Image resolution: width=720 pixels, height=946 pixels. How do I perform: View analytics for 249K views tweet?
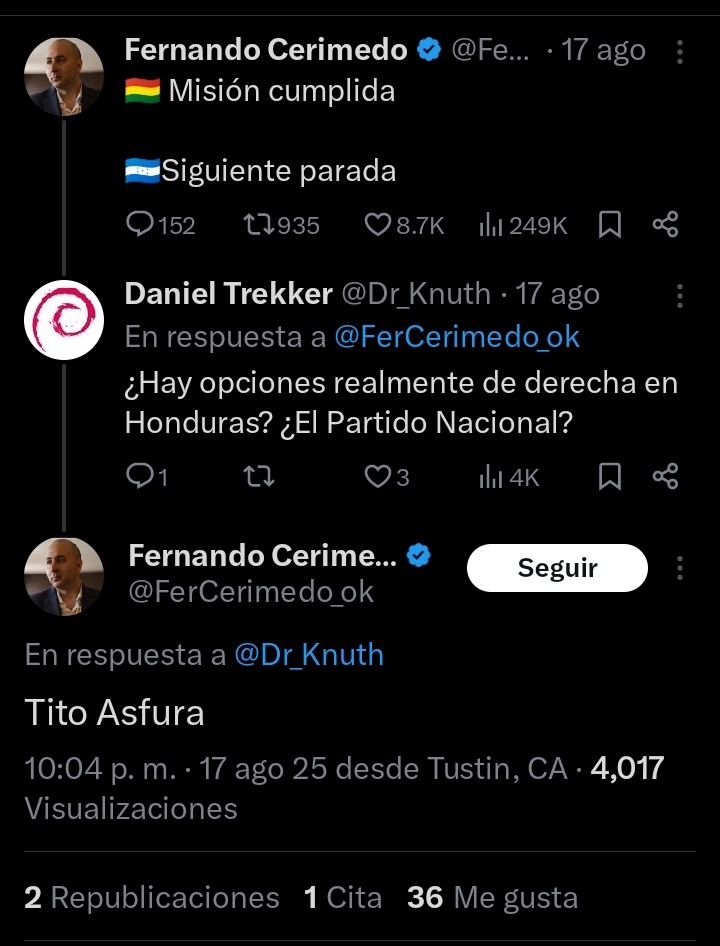click(x=491, y=225)
